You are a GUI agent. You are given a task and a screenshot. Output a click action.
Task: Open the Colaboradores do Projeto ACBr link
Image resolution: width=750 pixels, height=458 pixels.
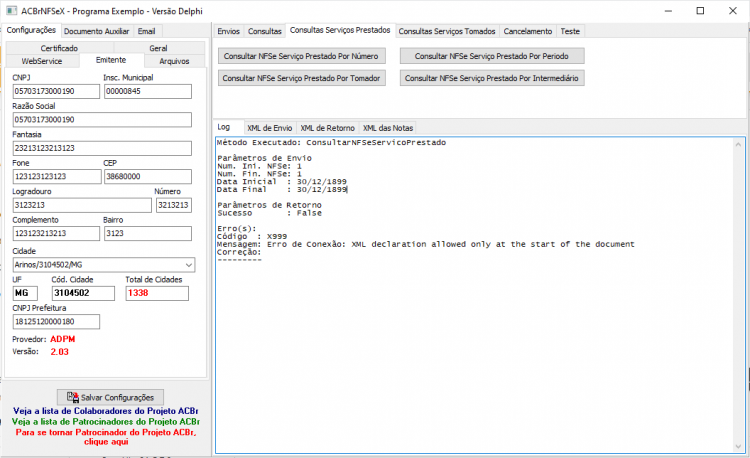tap(106, 411)
